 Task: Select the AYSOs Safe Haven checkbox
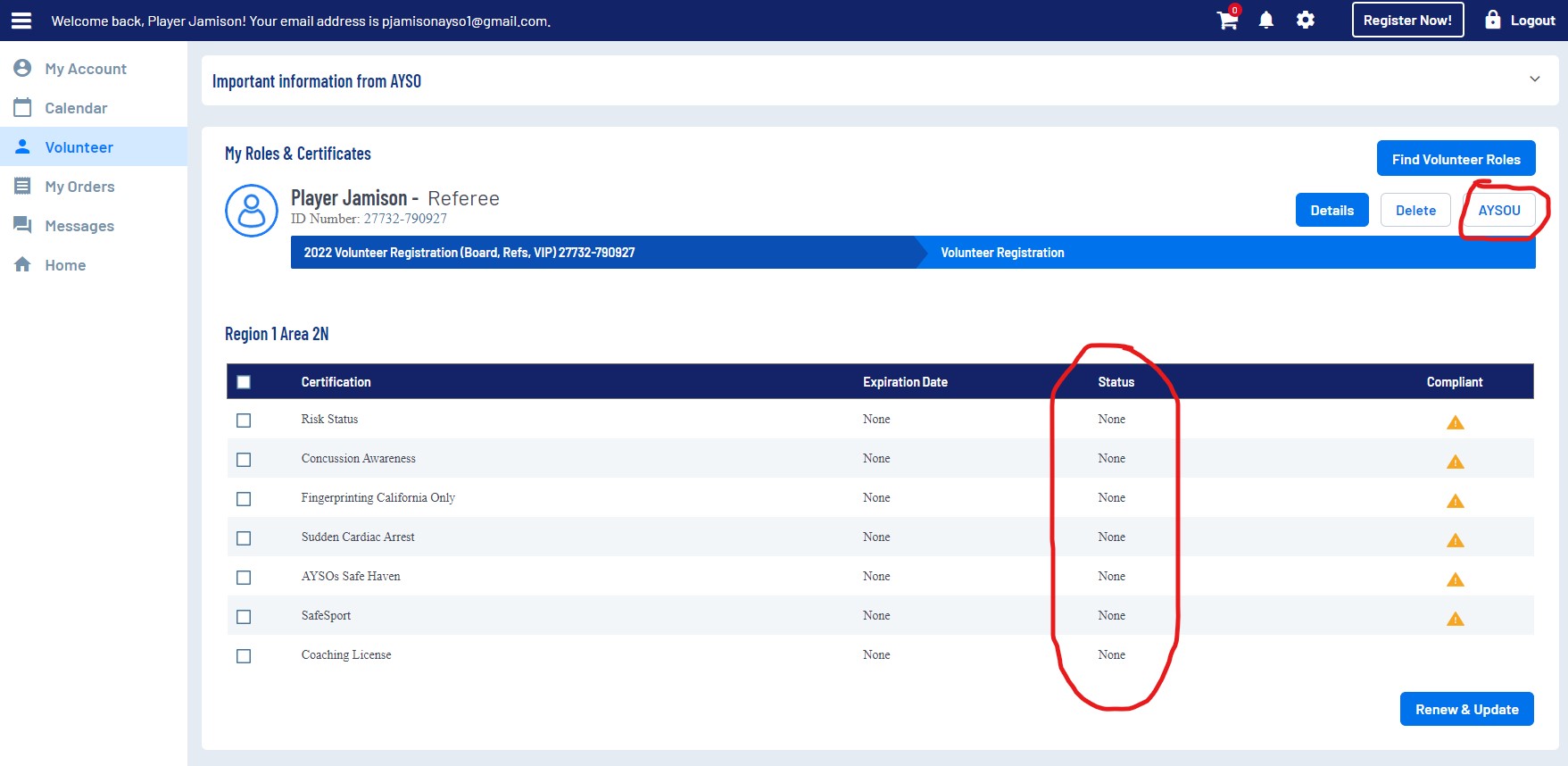click(244, 578)
